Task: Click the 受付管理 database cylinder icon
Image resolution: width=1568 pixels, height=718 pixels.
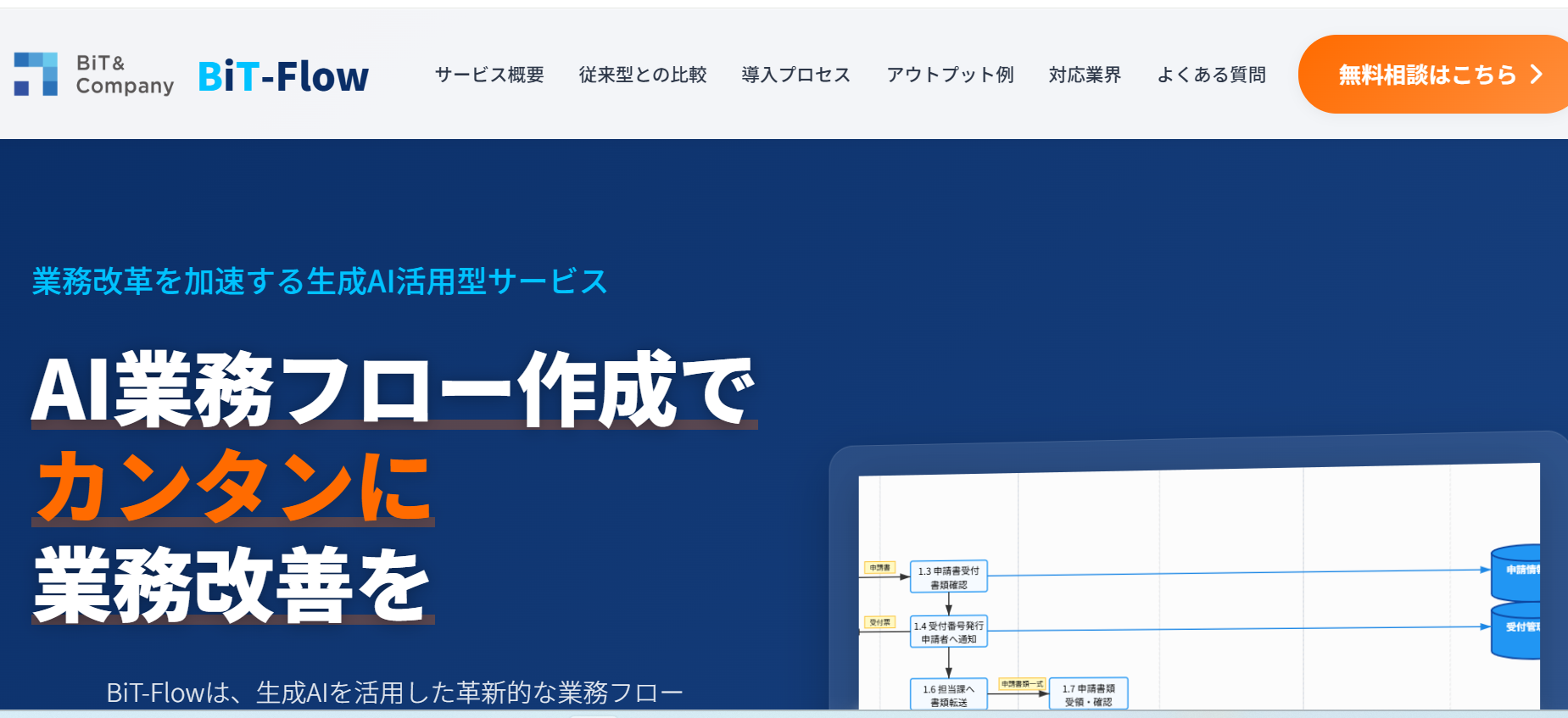Action: (1515, 628)
